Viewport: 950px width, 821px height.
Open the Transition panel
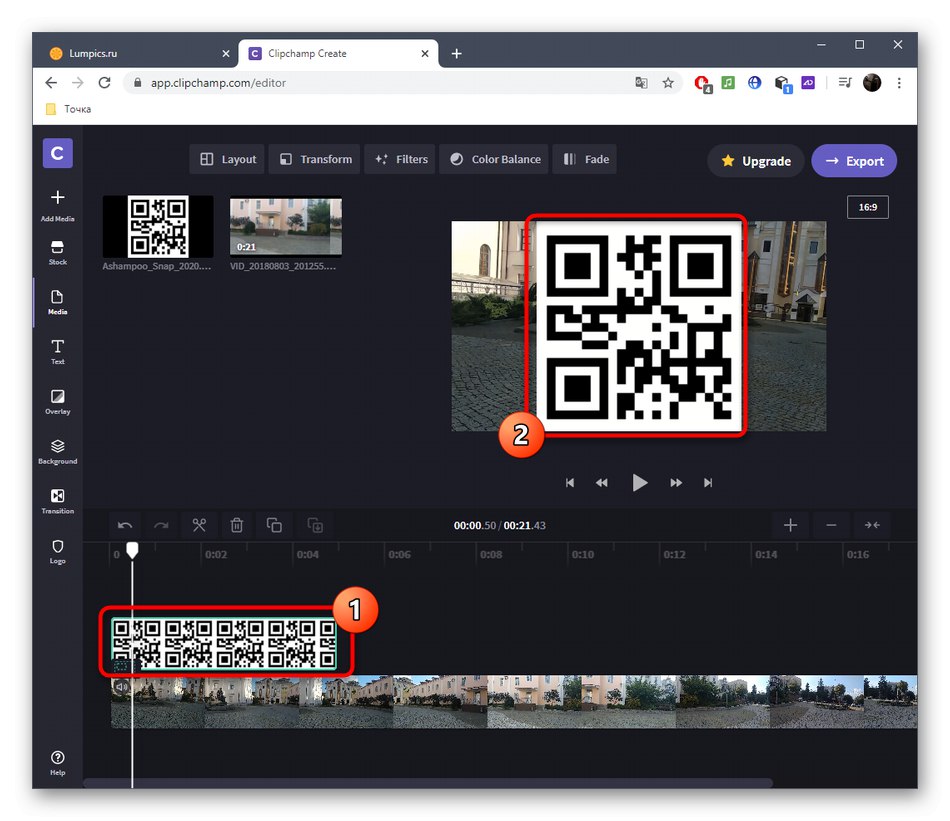point(58,501)
